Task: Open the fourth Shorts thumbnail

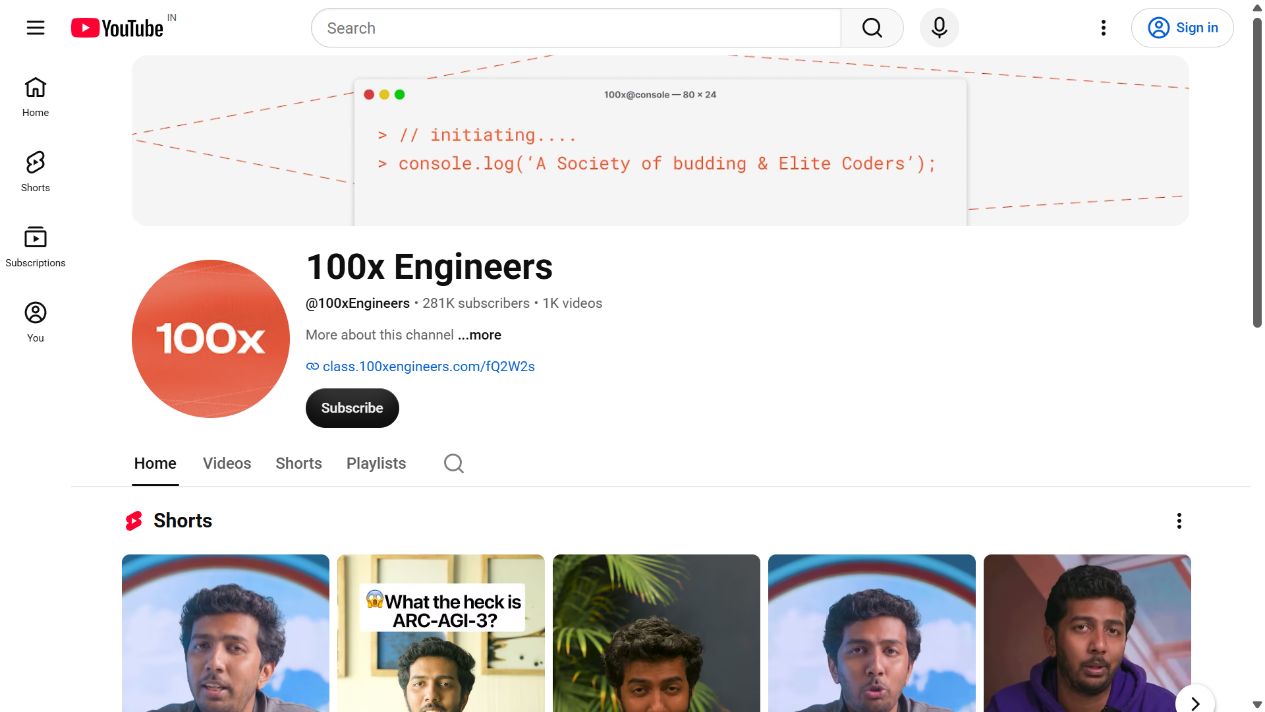Action: [872, 633]
